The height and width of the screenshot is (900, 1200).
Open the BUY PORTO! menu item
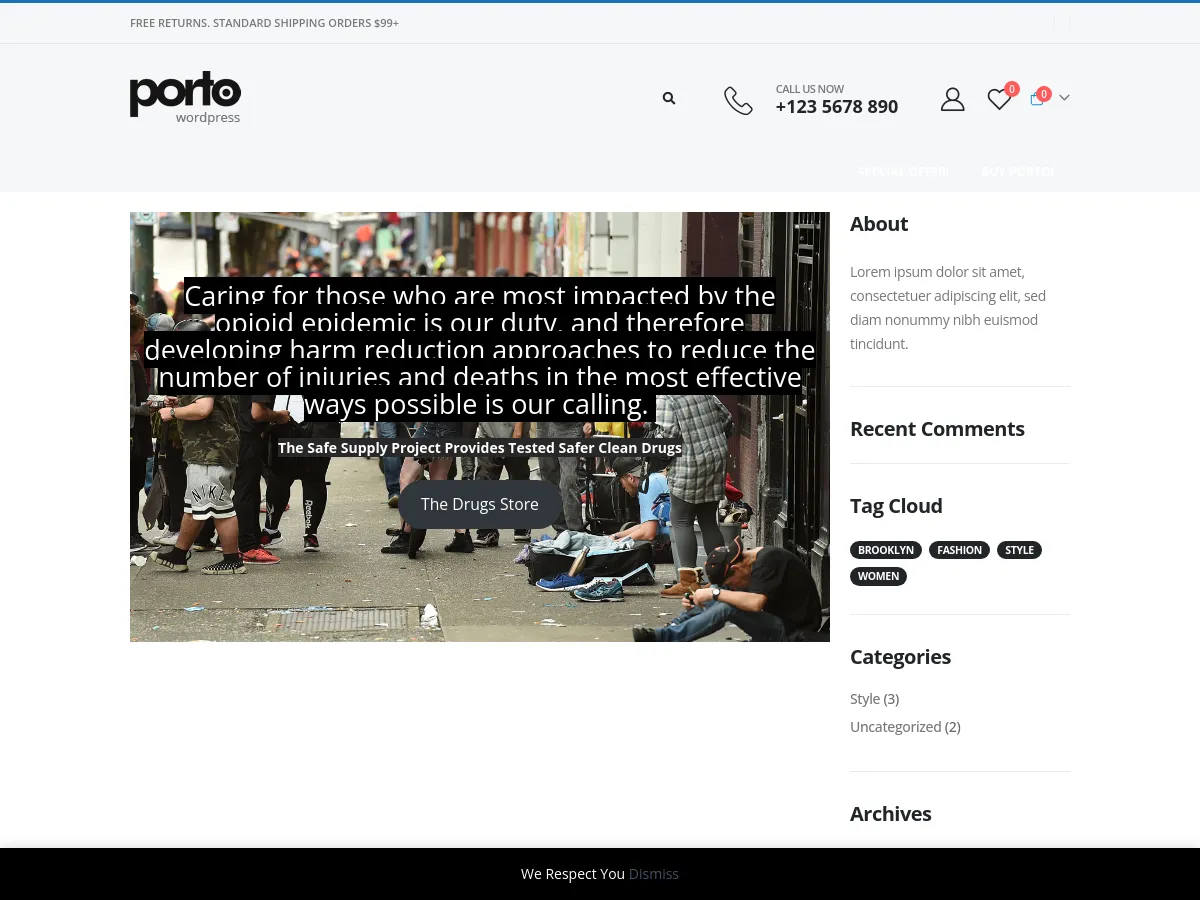[x=1017, y=171]
